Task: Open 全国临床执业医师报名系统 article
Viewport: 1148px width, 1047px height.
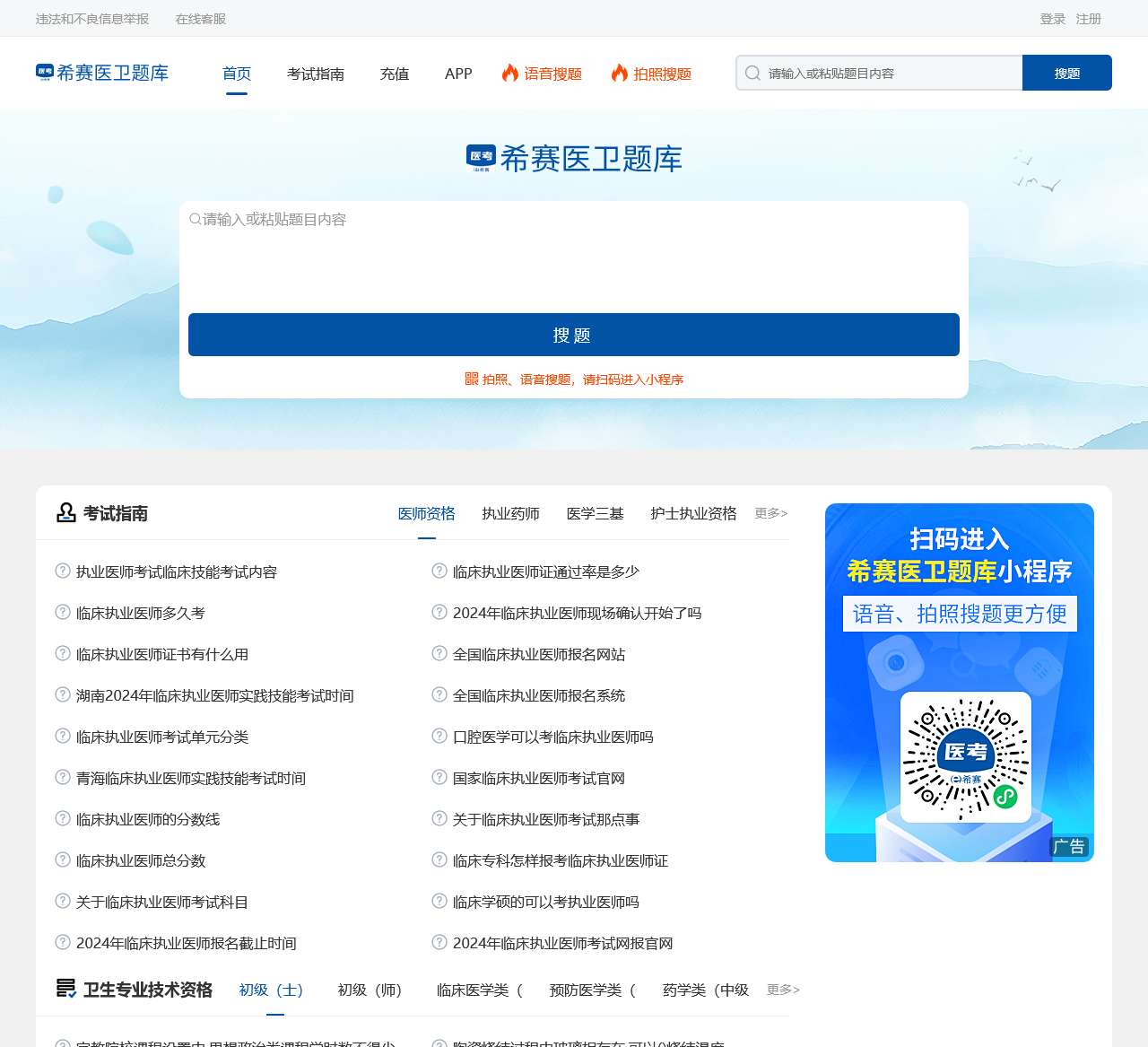Action: (x=539, y=695)
